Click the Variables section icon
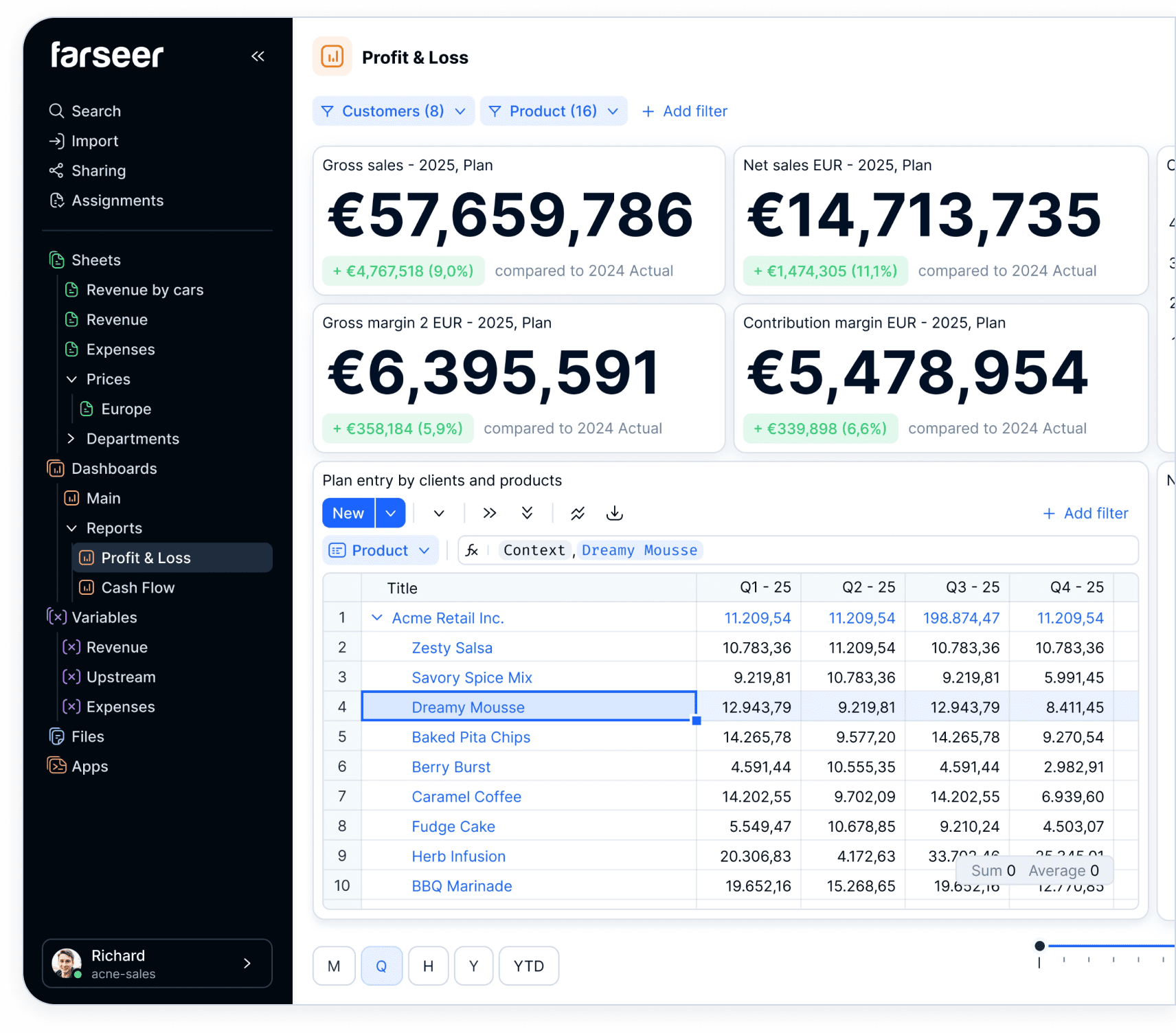The height and width of the screenshot is (1033, 1176). click(56, 617)
